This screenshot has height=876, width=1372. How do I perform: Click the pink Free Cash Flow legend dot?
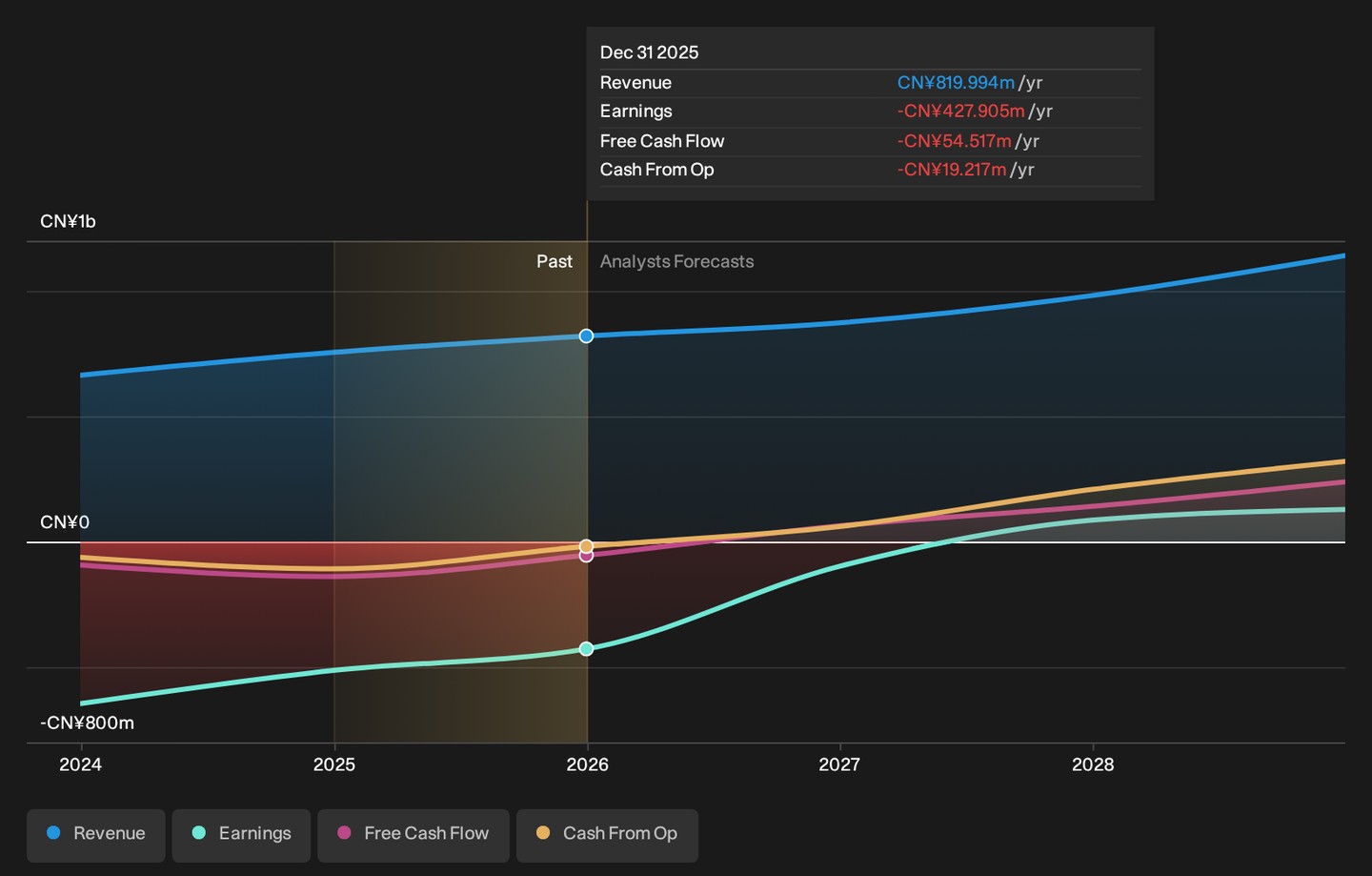(344, 833)
